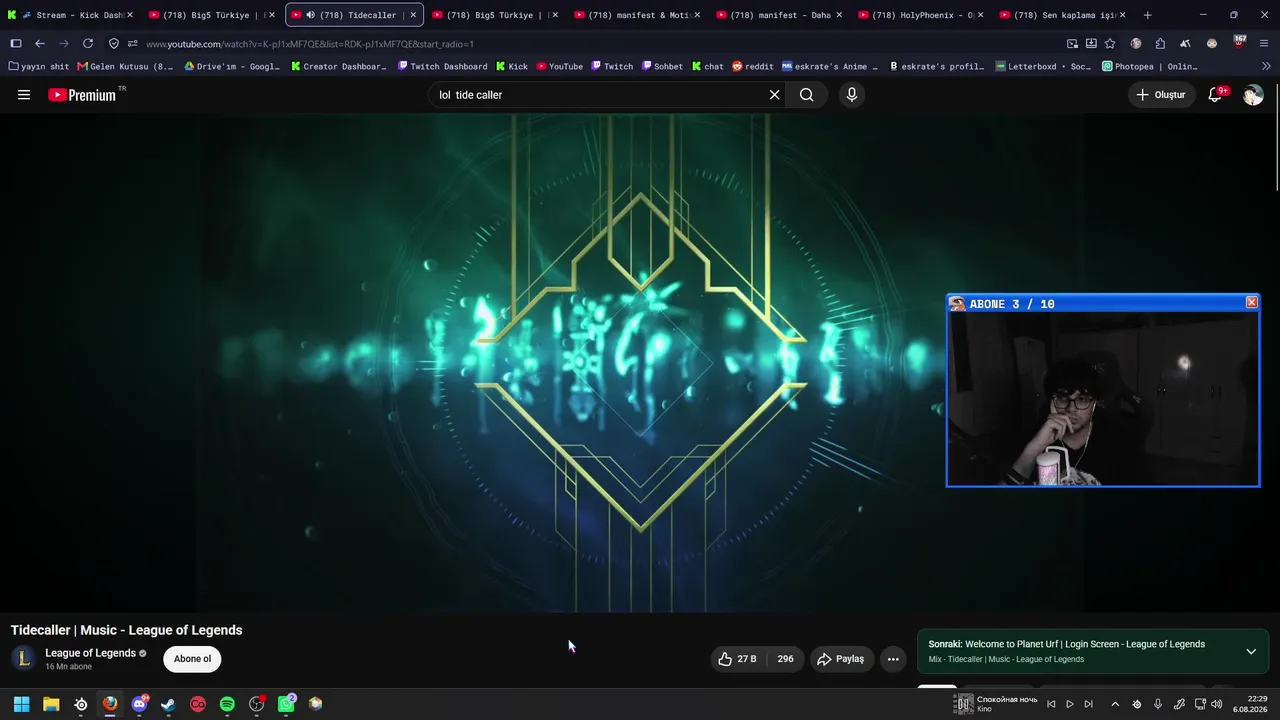Image resolution: width=1280 pixels, height=720 pixels.
Task: Close the ABONE 3 / 10 webcam overlay
Action: (x=1251, y=302)
